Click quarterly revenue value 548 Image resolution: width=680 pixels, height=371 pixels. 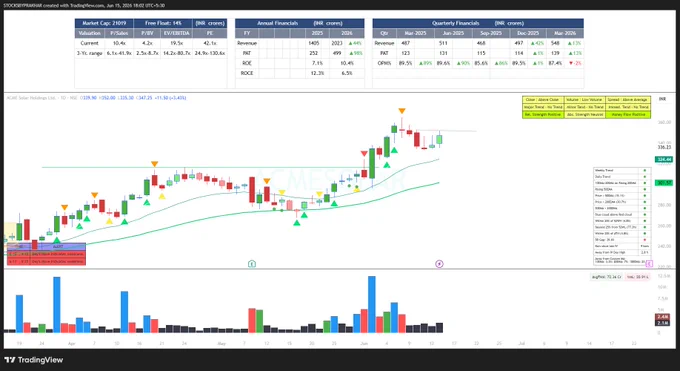[x=555, y=43]
